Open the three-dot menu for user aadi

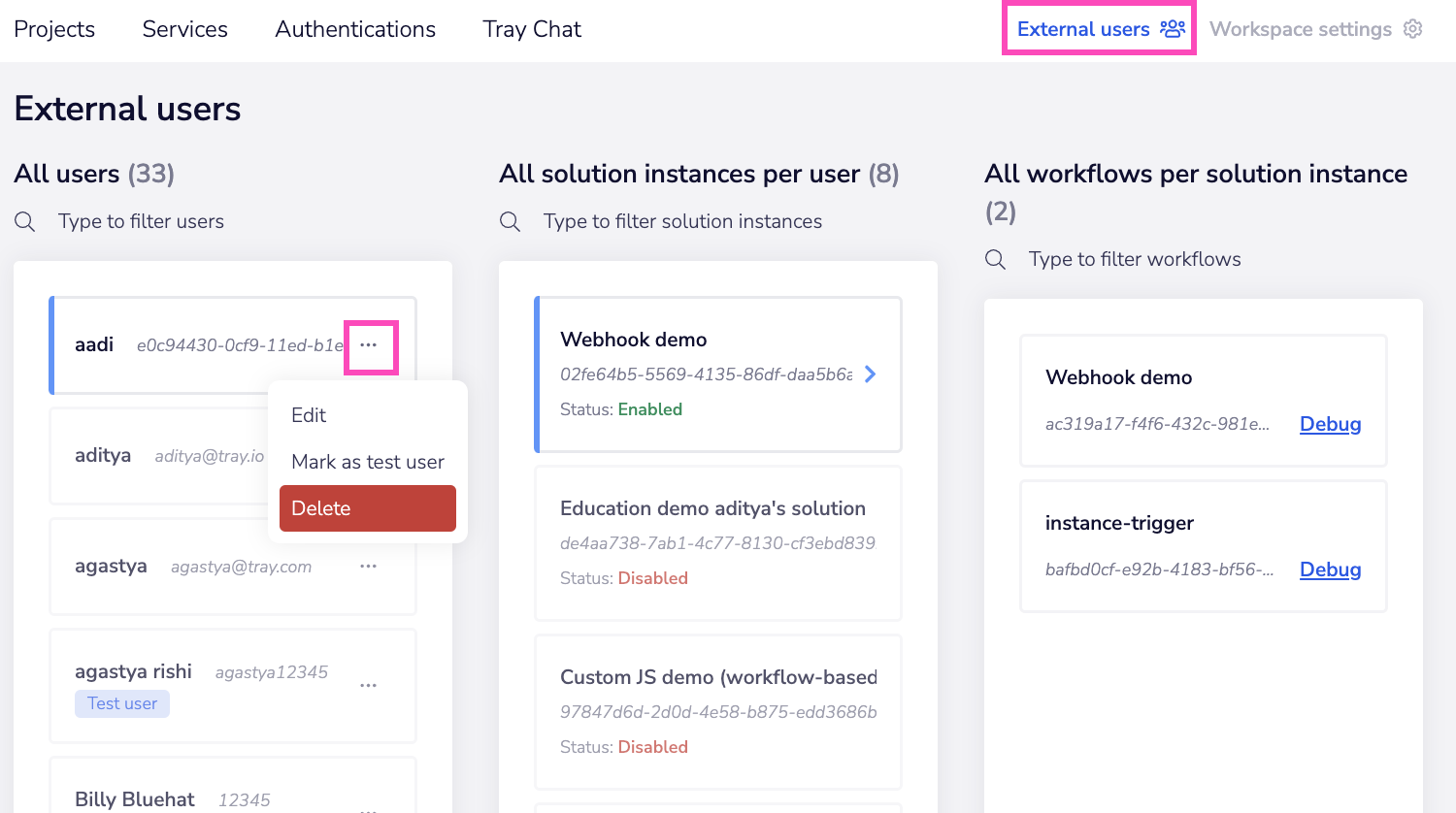point(369,345)
